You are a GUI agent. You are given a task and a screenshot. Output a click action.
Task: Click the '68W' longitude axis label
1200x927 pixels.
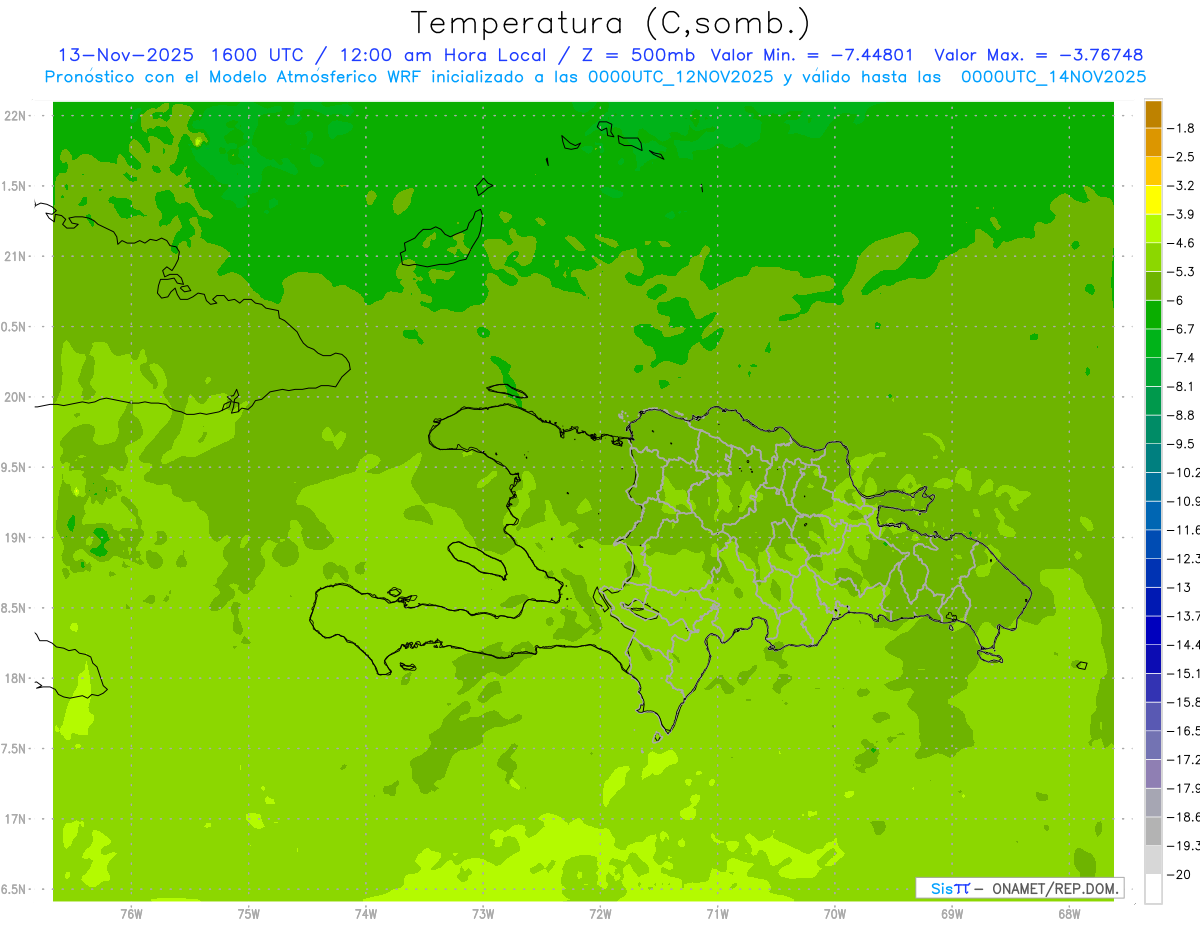coord(1069,913)
